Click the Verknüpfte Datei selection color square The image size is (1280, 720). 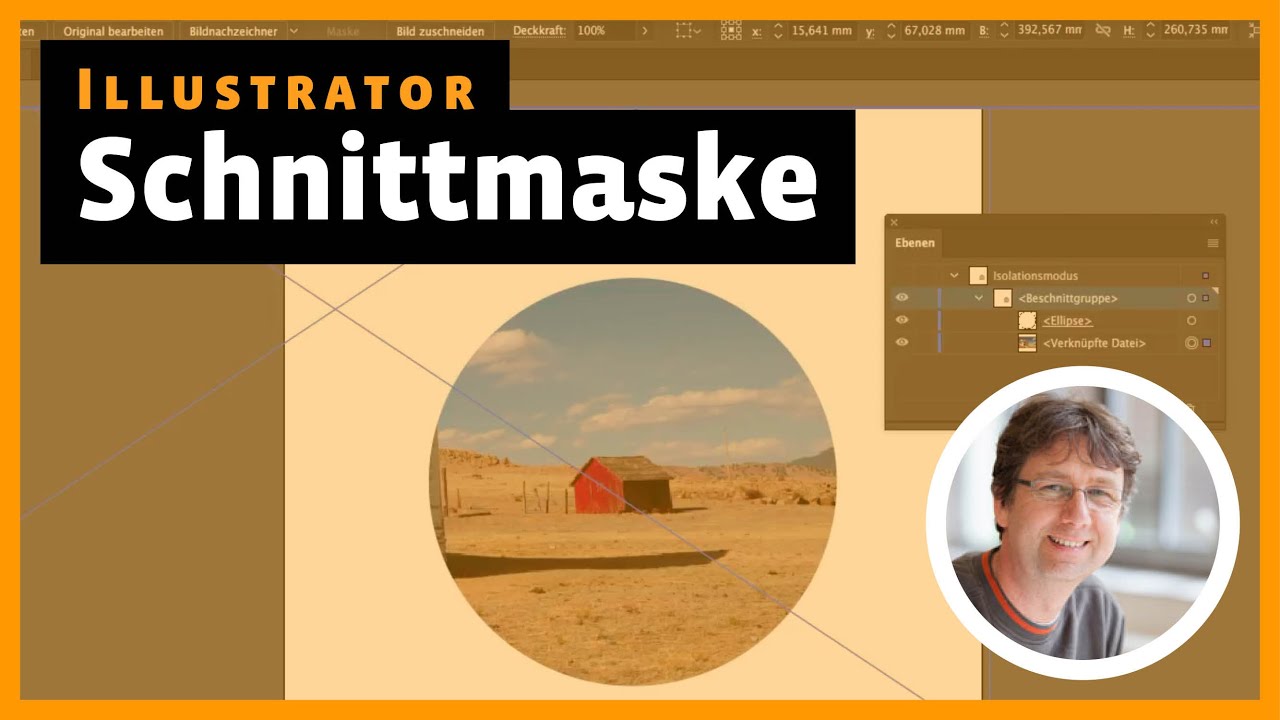tap(1207, 343)
